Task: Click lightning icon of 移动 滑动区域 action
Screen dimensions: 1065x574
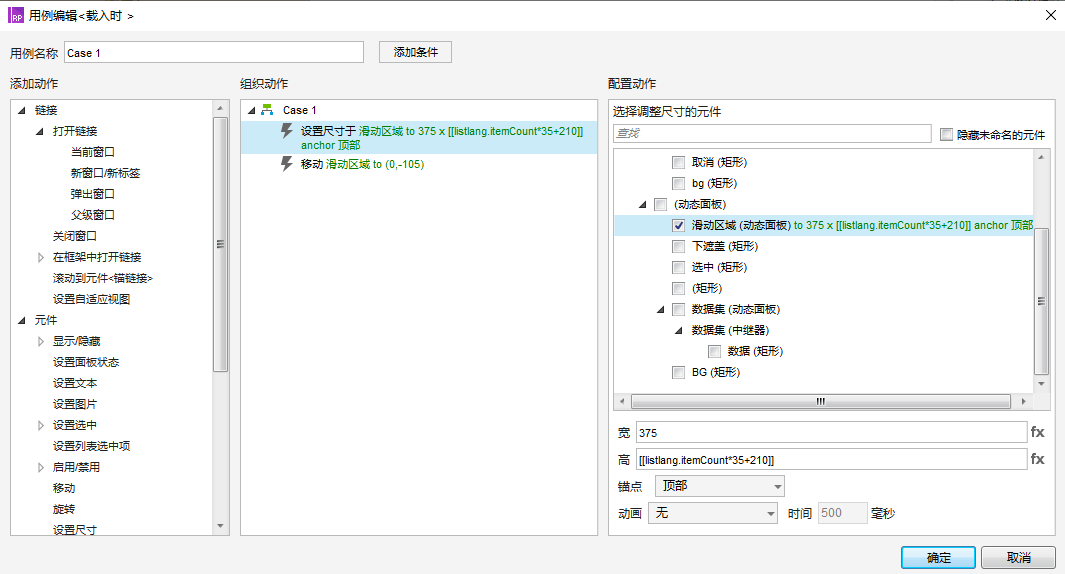Action: pyautogui.click(x=287, y=164)
